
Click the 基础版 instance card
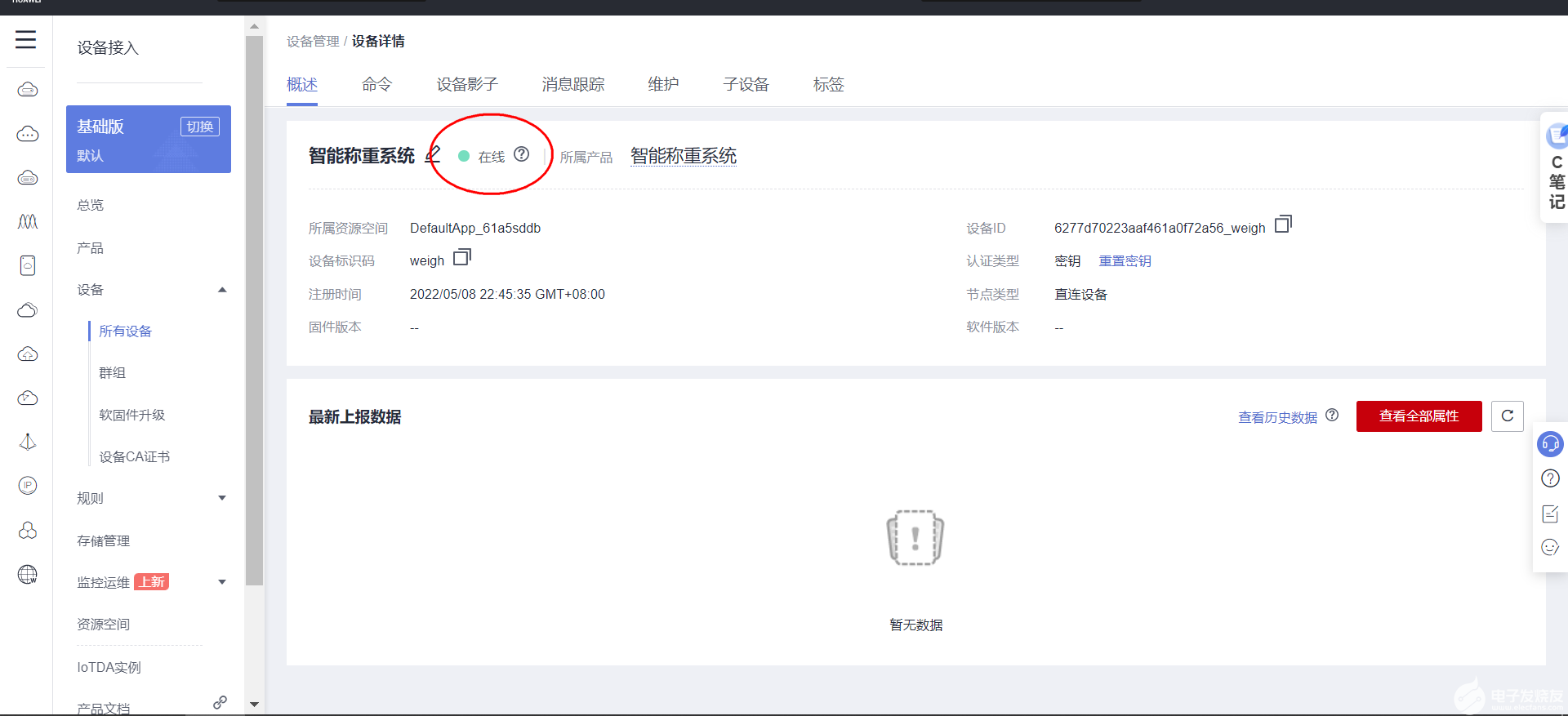[149, 139]
